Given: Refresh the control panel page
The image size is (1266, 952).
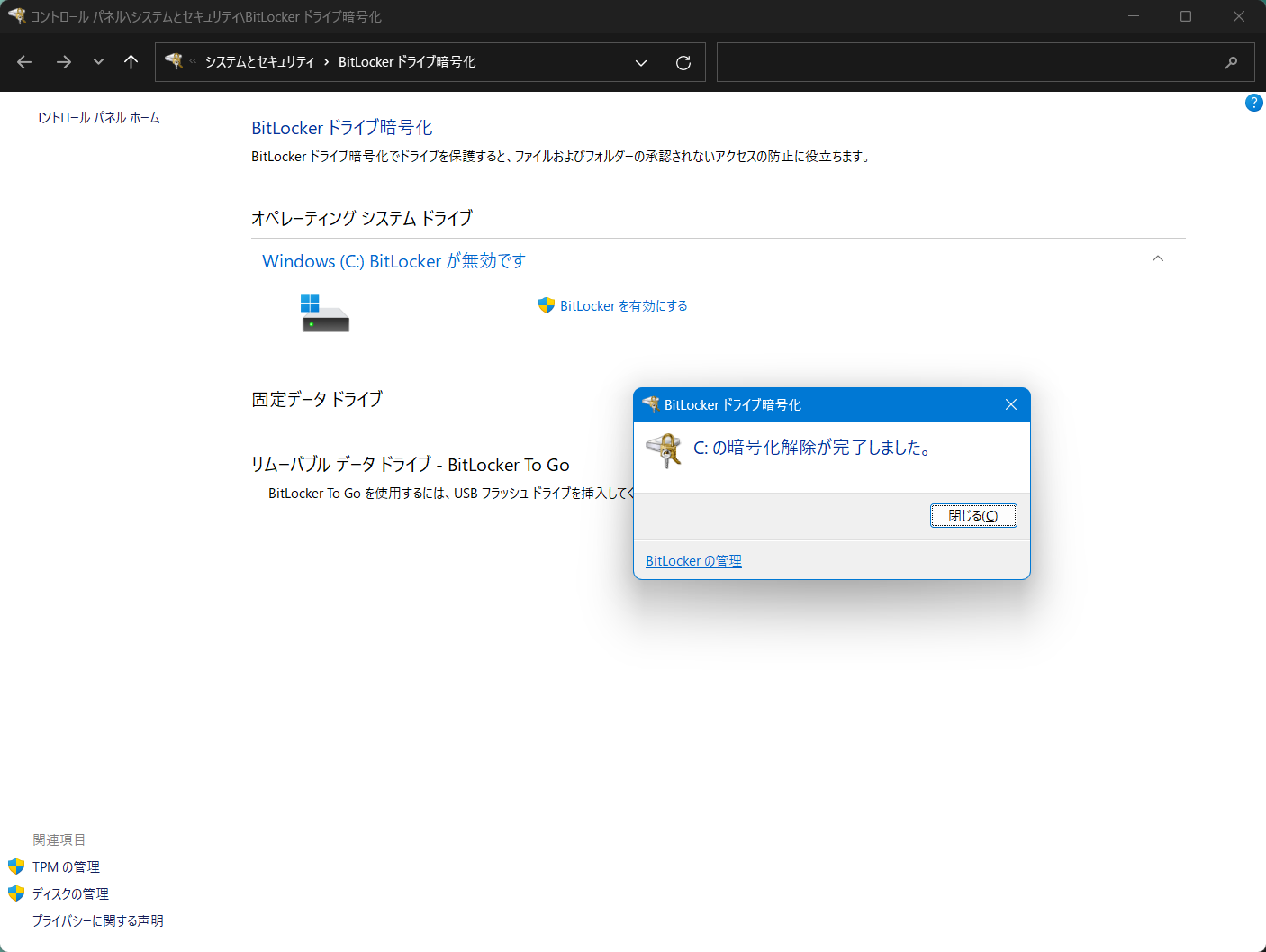Looking at the screenshot, I should (683, 62).
